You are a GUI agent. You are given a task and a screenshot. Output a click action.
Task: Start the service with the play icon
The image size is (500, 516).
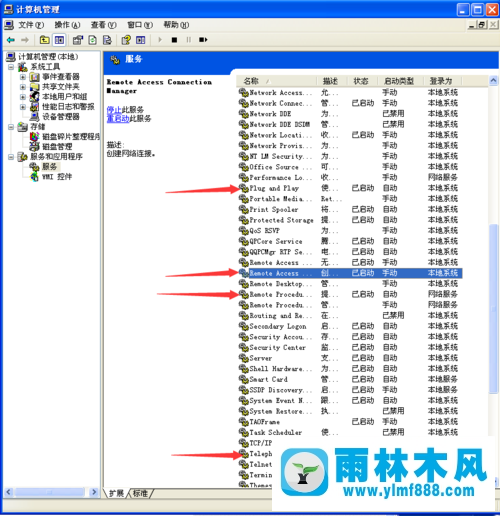tap(160, 40)
